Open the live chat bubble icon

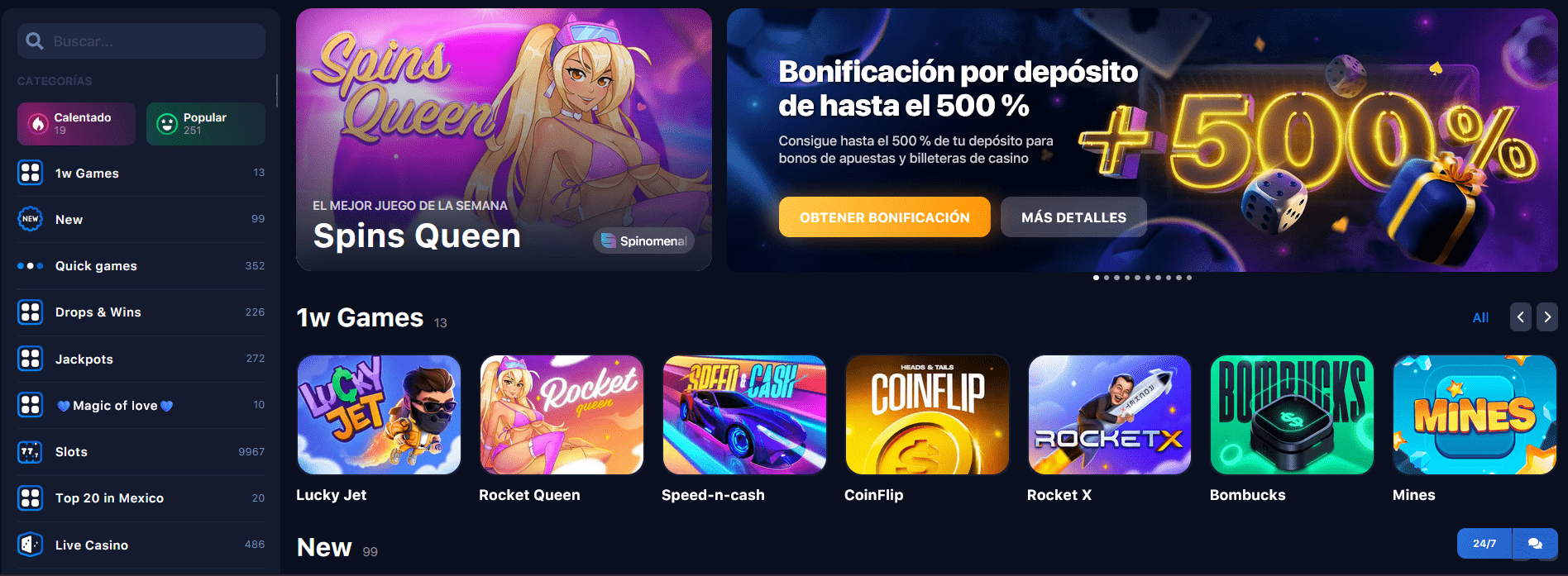[x=1535, y=543]
